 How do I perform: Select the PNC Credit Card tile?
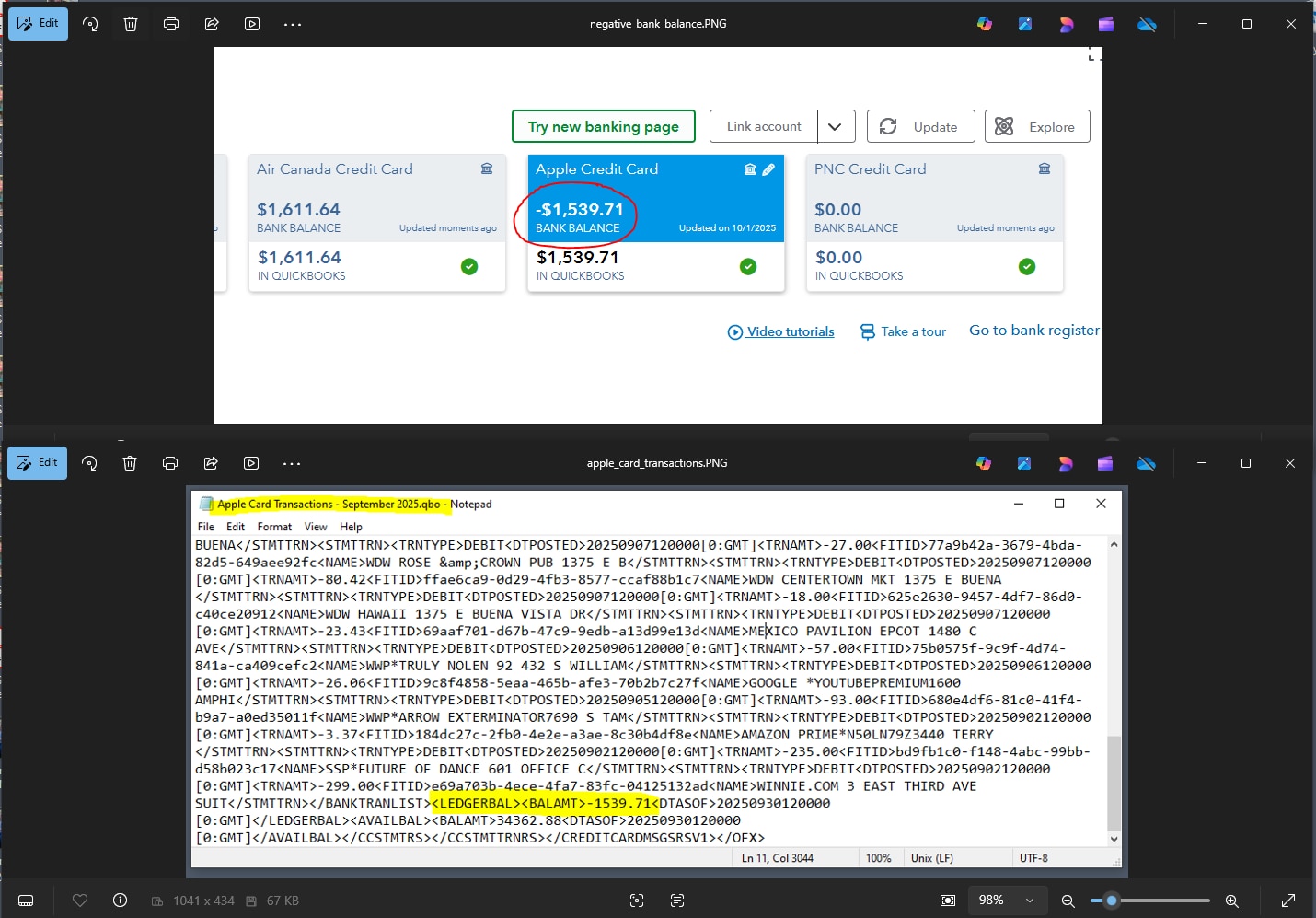point(935,223)
